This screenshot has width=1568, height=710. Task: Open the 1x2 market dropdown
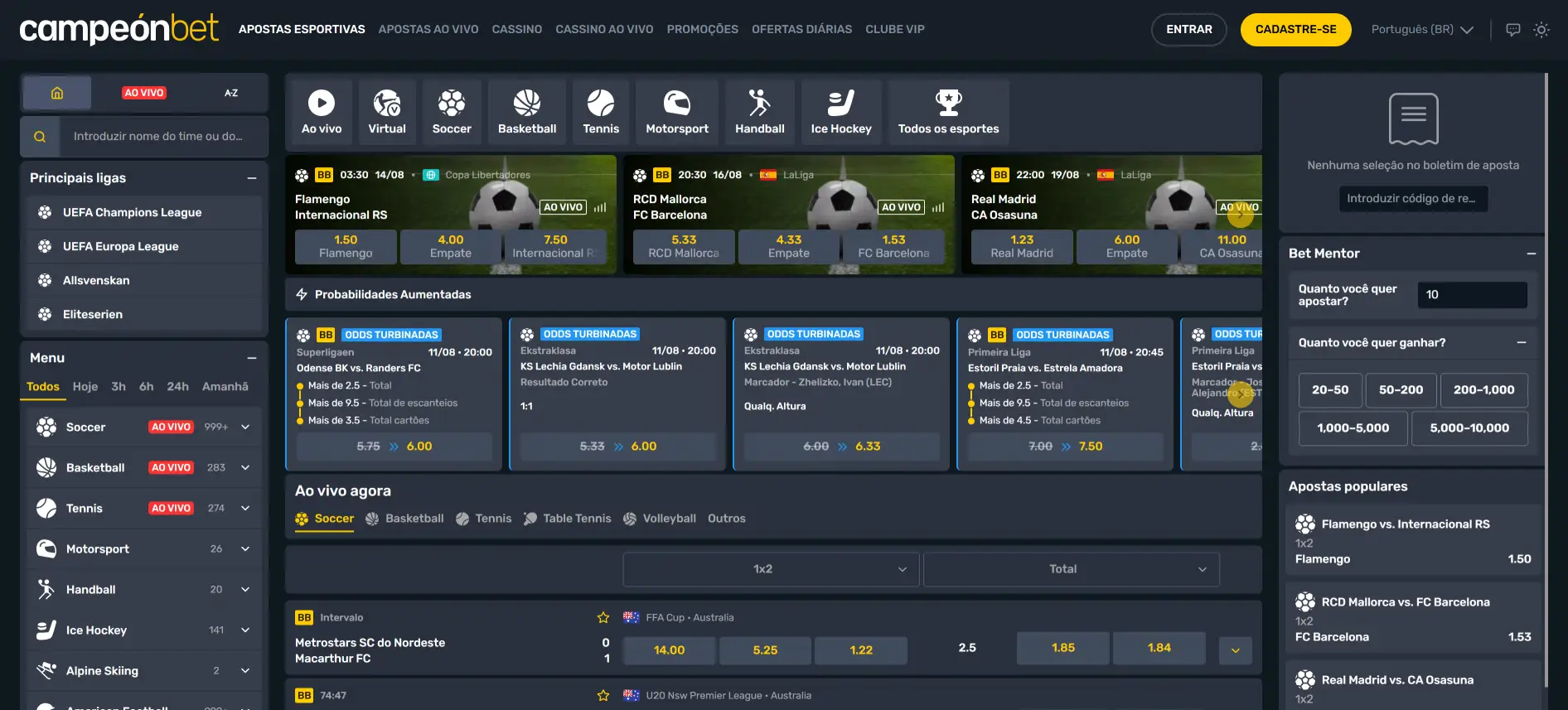coord(771,569)
